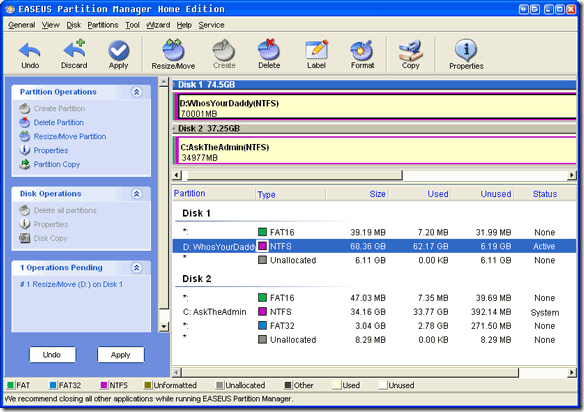Click the green FAT swatch in legend
This screenshot has width=584, height=412.
click(11, 385)
